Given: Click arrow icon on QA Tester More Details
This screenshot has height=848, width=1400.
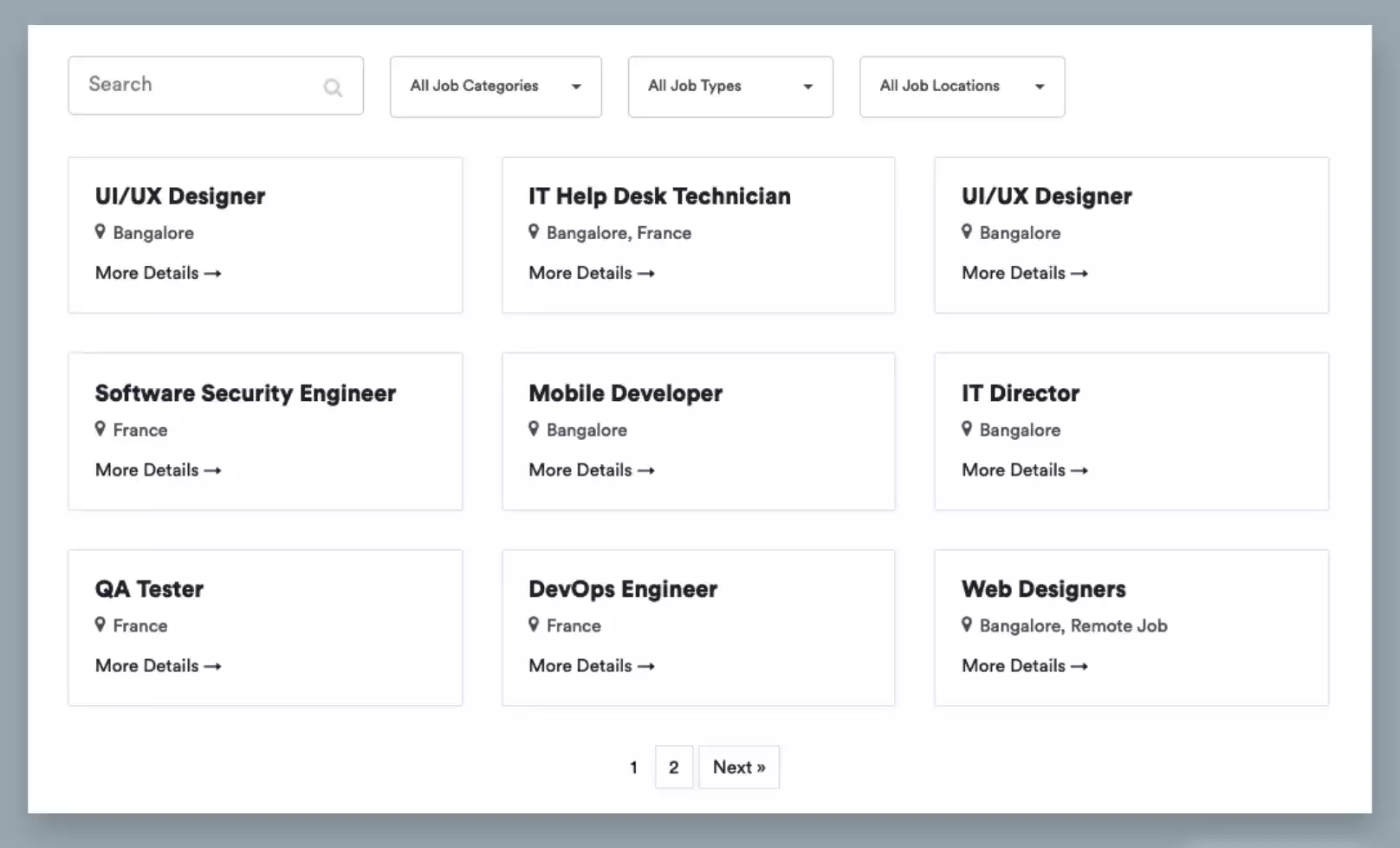Looking at the screenshot, I should tap(213, 666).
